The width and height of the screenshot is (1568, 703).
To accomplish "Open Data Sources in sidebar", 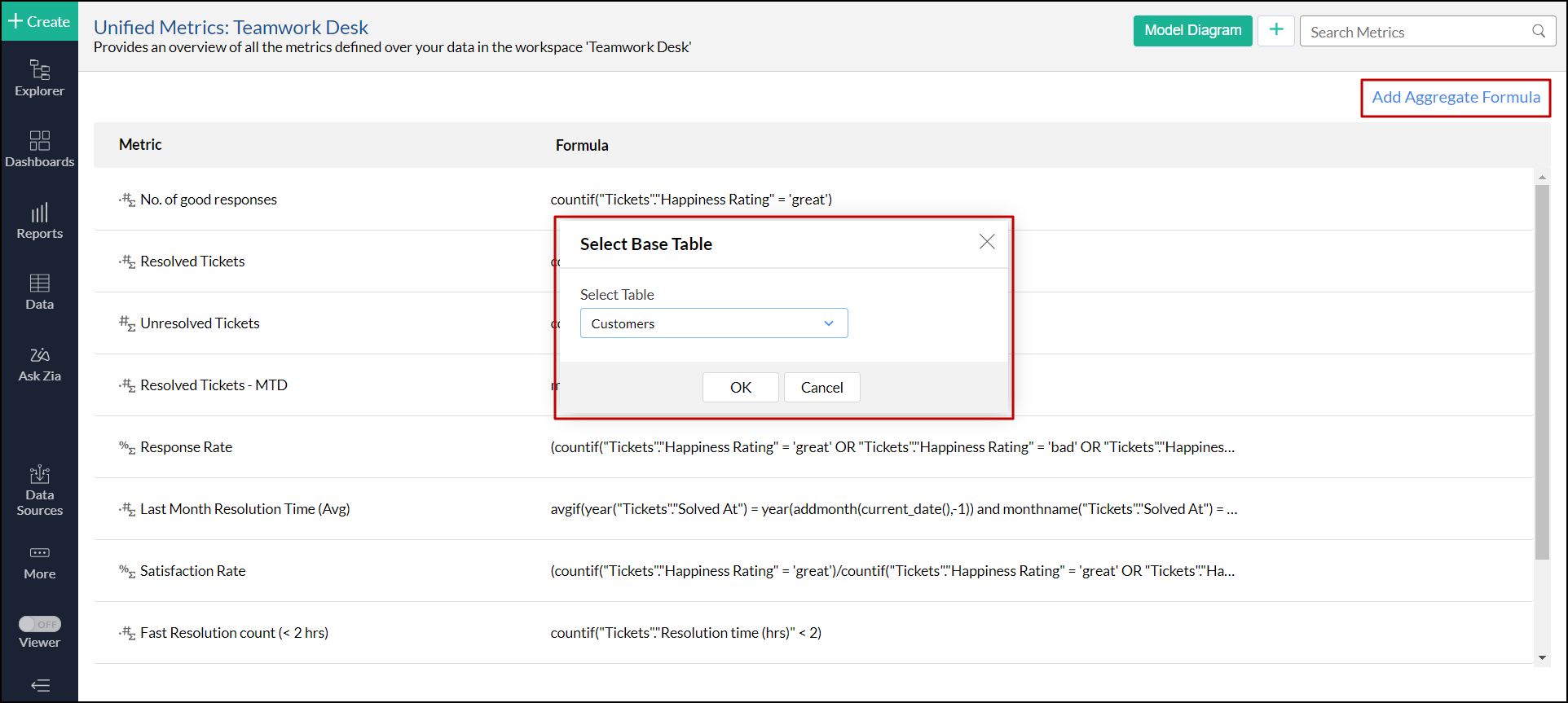I will (39, 490).
